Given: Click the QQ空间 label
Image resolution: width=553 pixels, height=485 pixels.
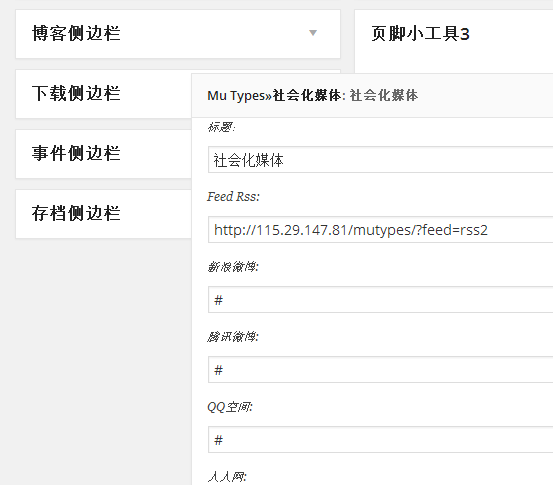Looking at the screenshot, I should pos(230,407).
